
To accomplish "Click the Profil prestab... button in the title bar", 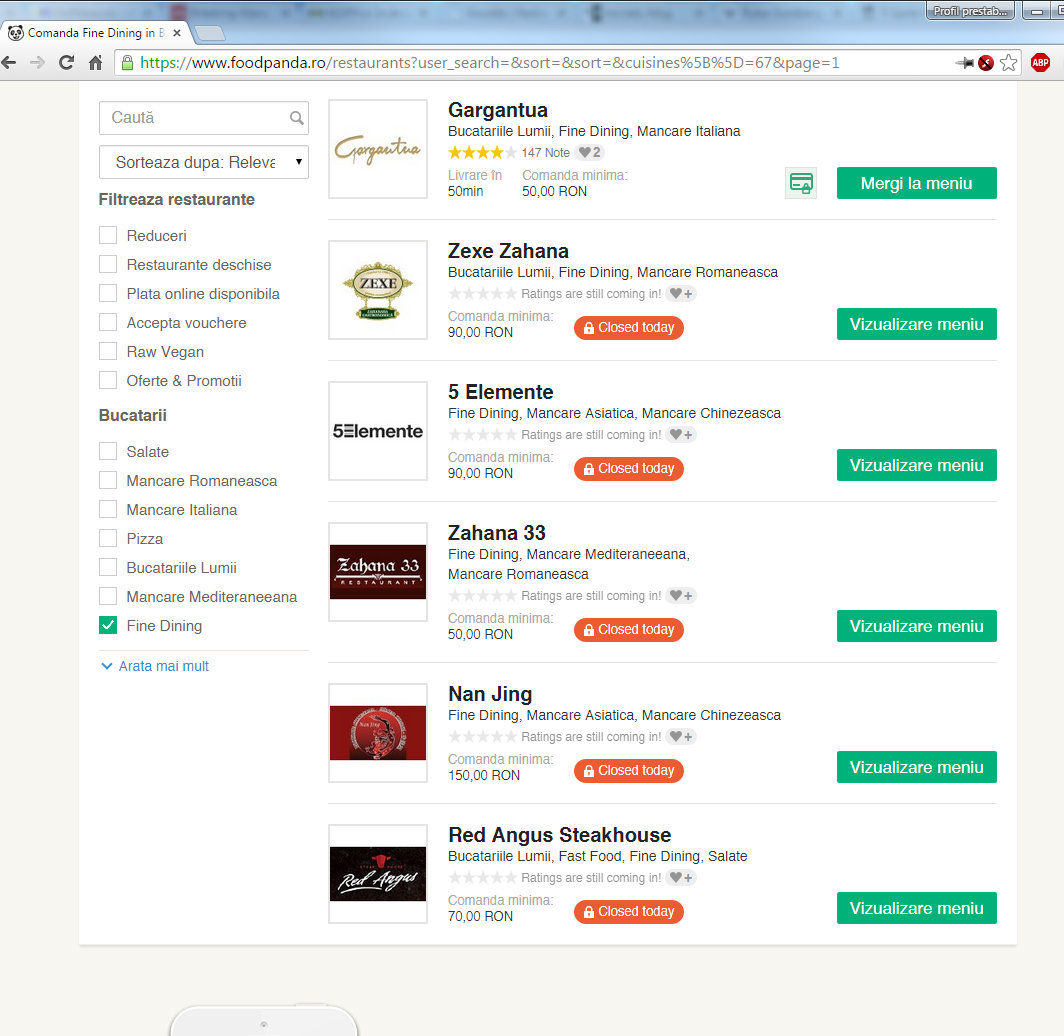I will 970,11.
